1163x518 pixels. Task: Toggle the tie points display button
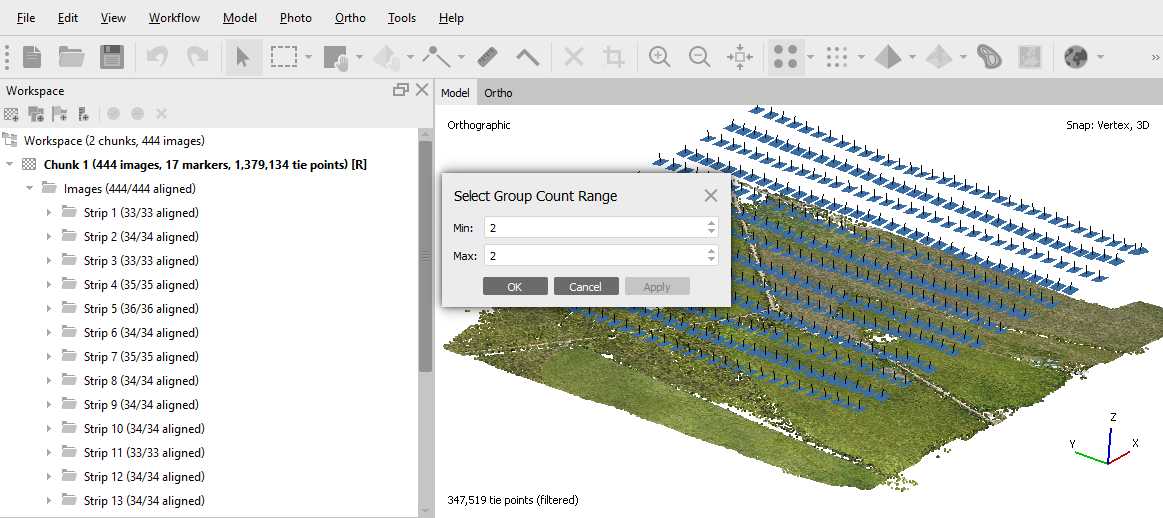pyautogui.click(x=785, y=57)
